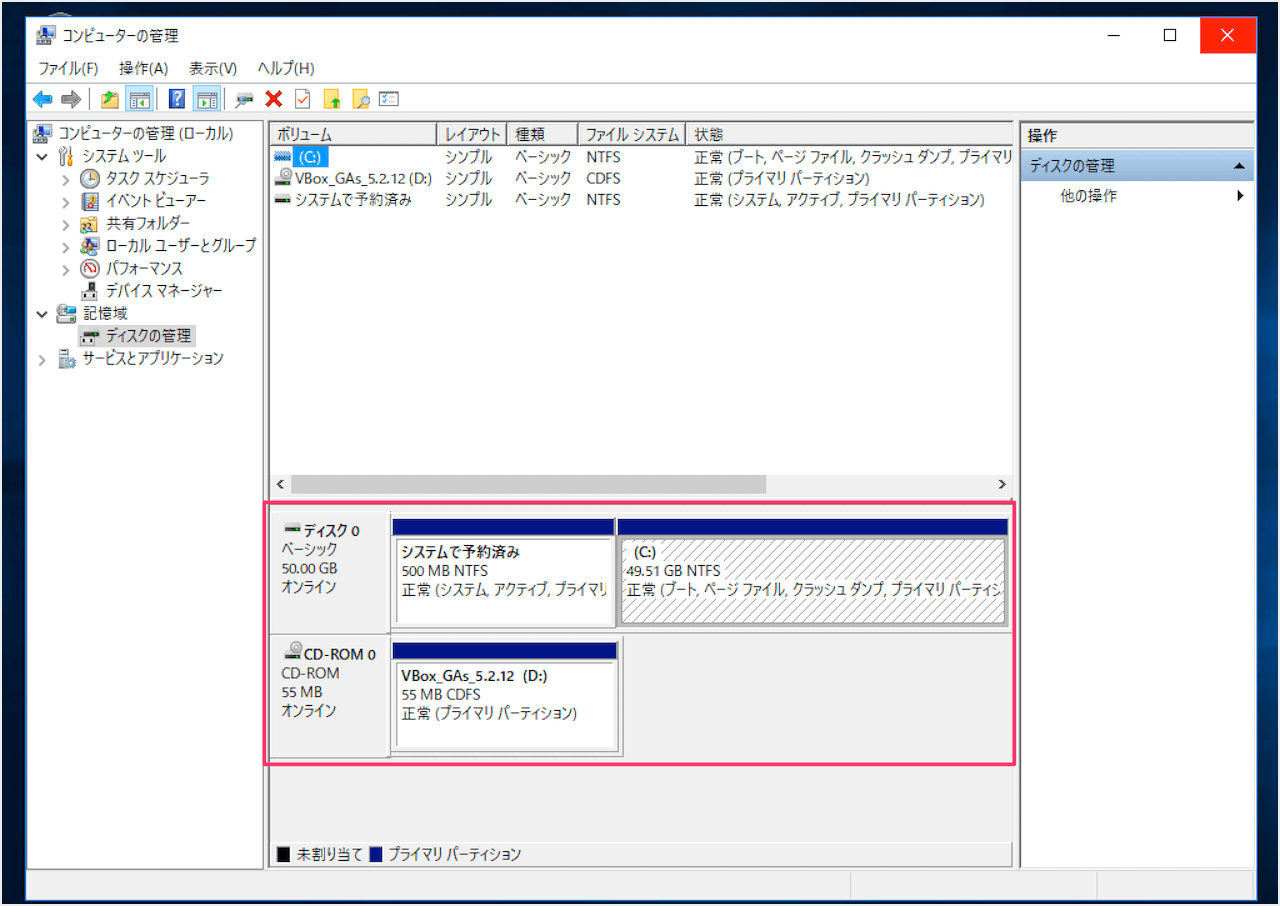Open the 表示(V) menu

pyautogui.click(x=212, y=68)
